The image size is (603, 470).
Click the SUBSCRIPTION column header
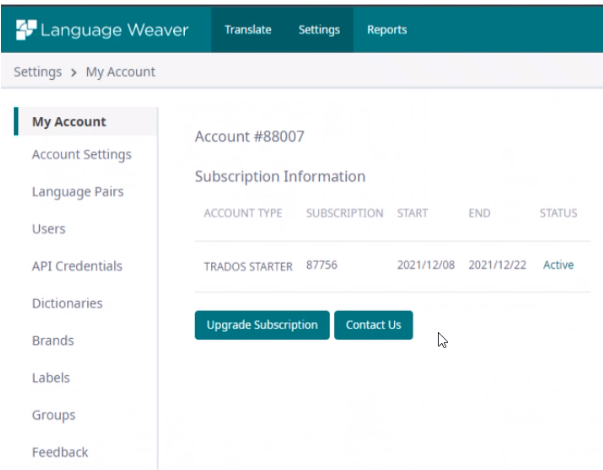(x=345, y=213)
